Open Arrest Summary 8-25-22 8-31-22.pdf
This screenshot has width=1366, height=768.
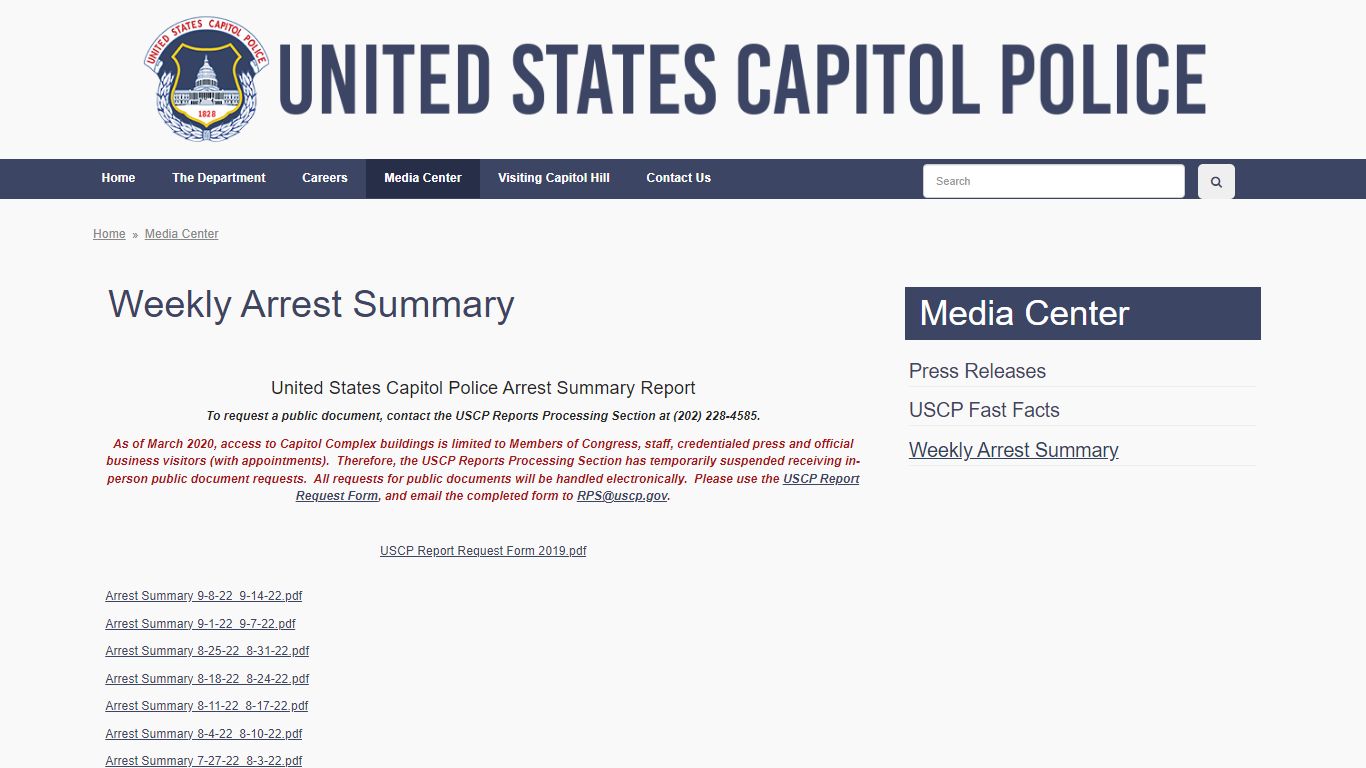pyautogui.click(x=207, y=651)
